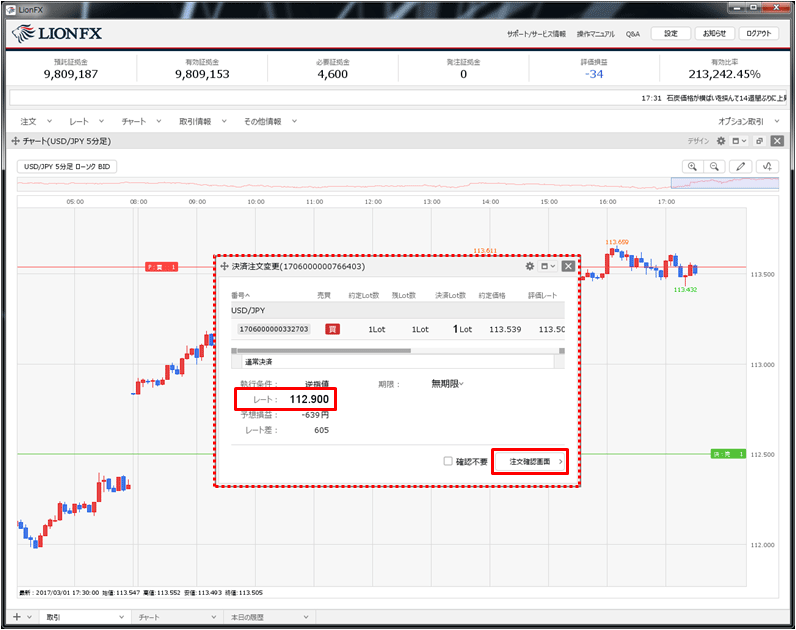Viewport: 796px width, 630px height.
Task: Click the 評価損益 value -34
Action: click(x=593, y=74)
